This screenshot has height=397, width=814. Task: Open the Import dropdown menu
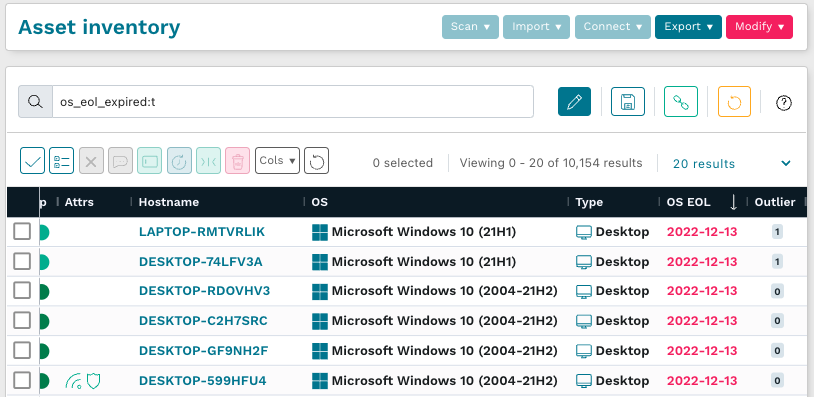(536, 27)
